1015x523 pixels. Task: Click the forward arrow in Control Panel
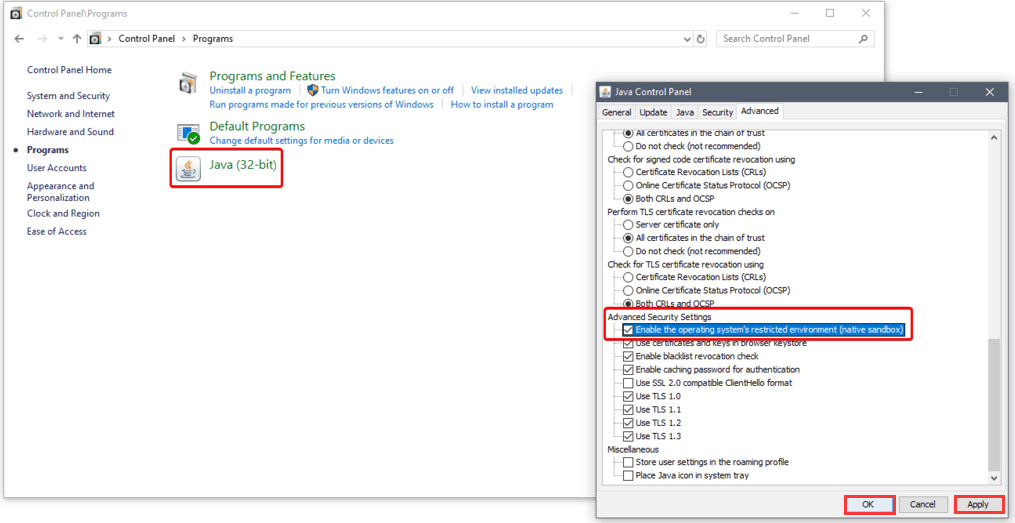[42, 39]
